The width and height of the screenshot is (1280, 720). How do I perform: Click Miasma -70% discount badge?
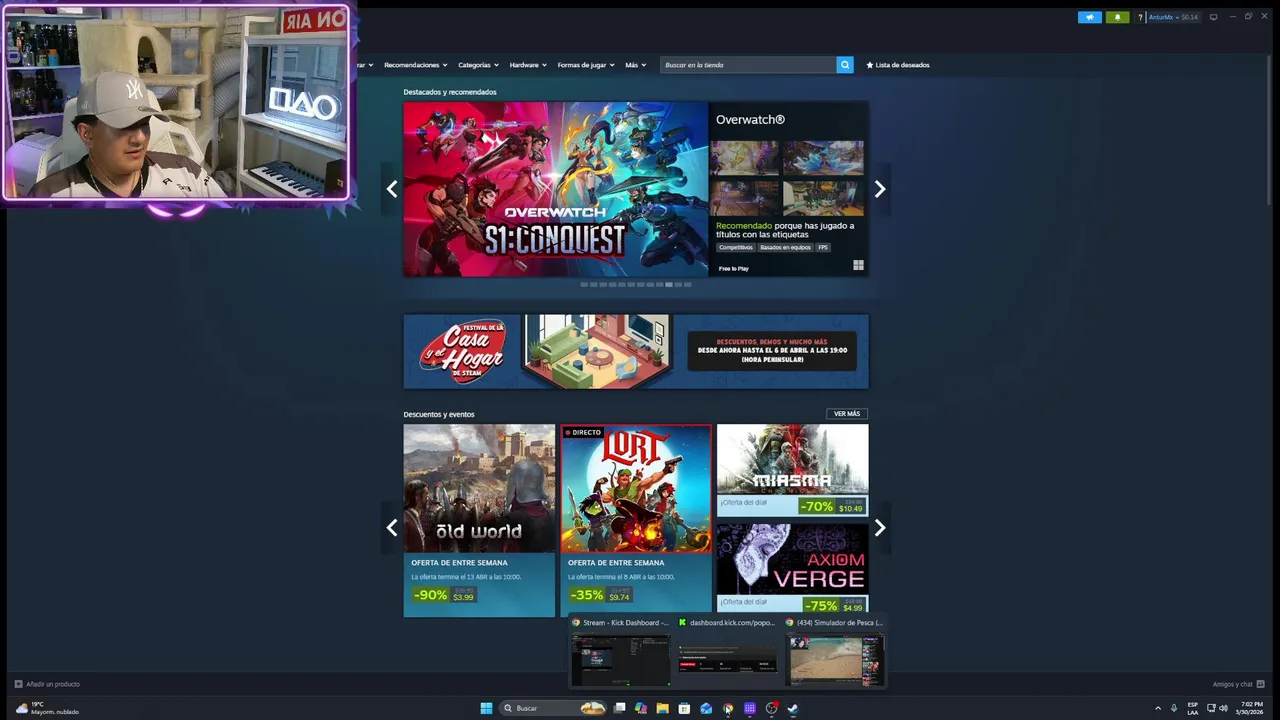[x=816, y=507]
